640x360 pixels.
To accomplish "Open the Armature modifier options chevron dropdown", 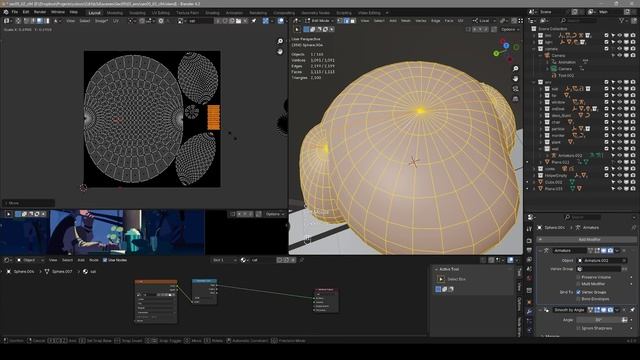I will pyautogui.click(x=617, y=251).
